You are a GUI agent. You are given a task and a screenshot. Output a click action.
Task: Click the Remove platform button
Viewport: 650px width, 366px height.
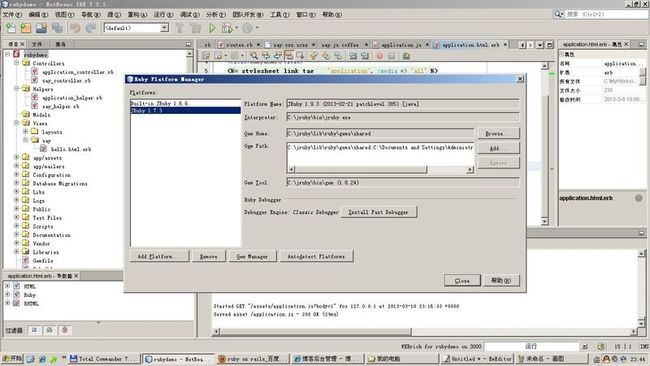[x=208, y=256]
